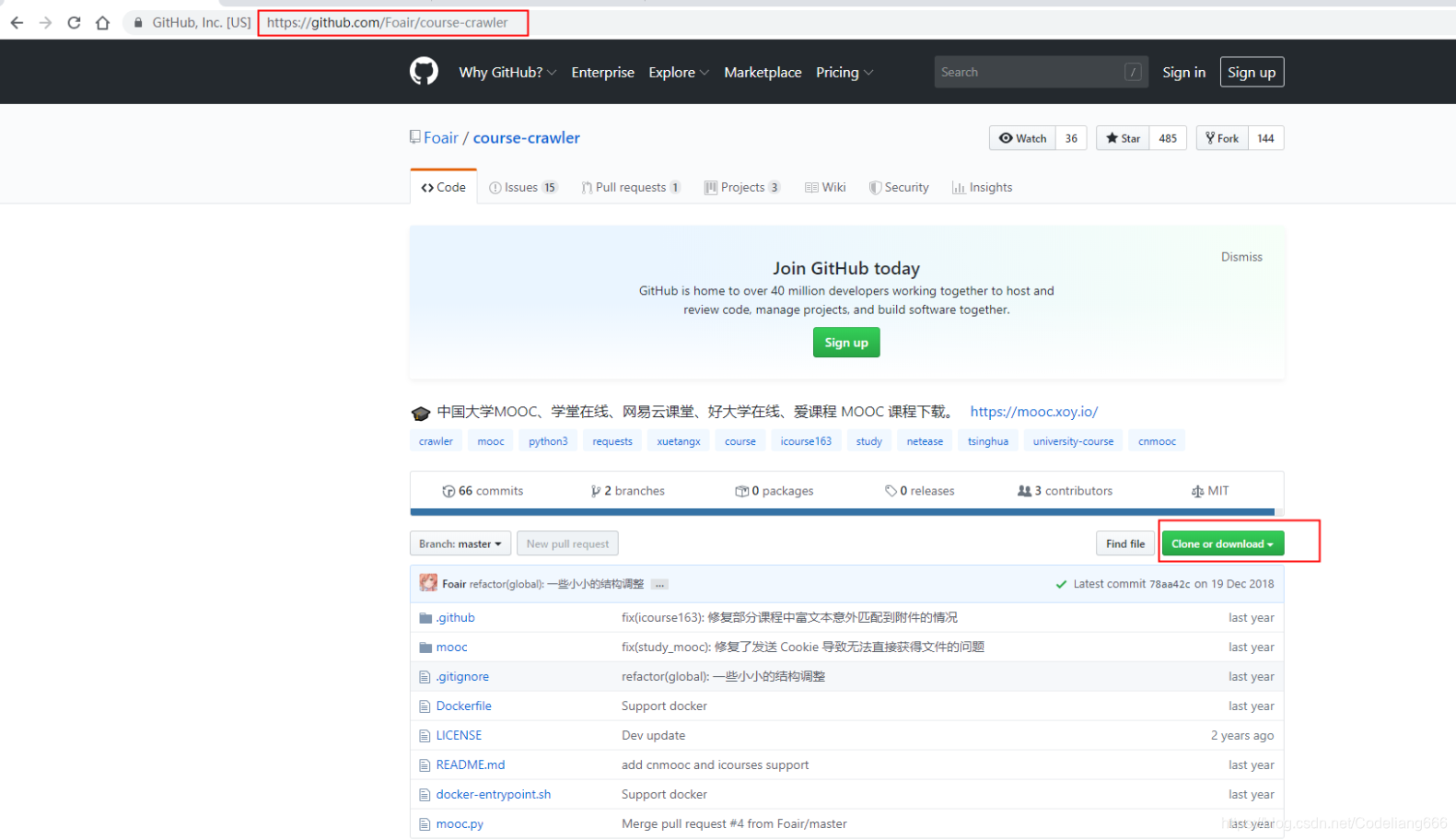Click the green Sign up banner button
The height and width of the screenshot is (840, 1456).
point(846,343)
